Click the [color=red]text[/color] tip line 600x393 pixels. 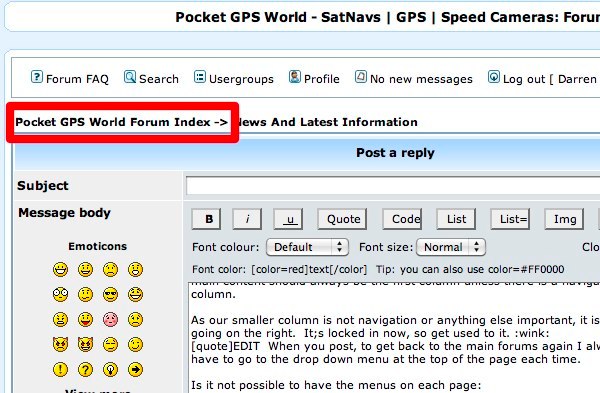[309, 269]
